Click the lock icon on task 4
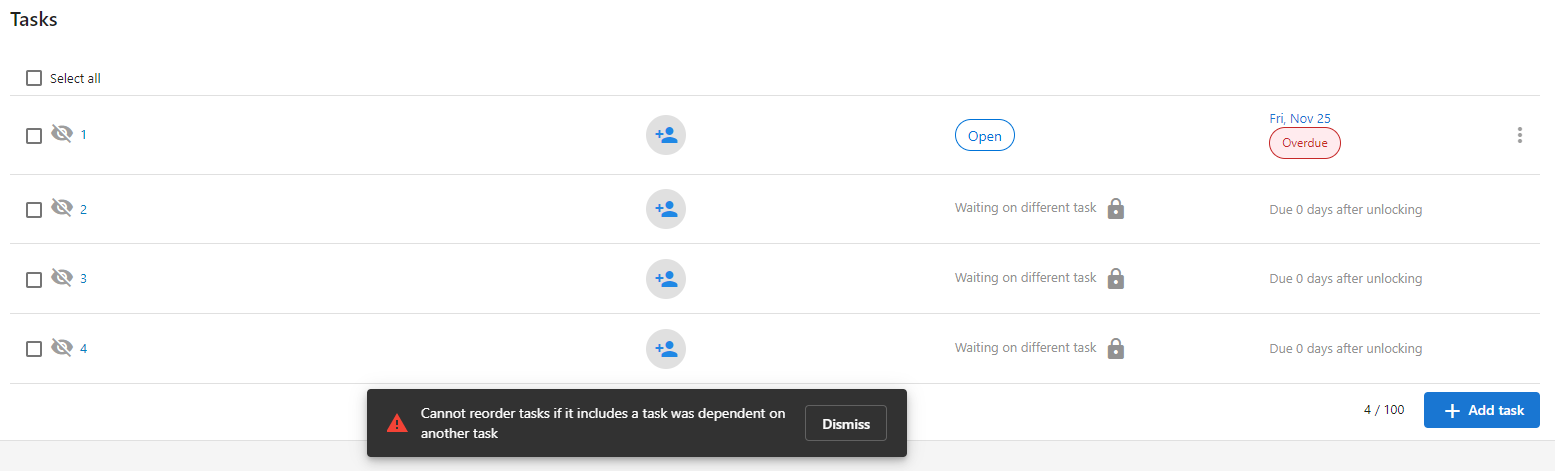 [1117, 349]
